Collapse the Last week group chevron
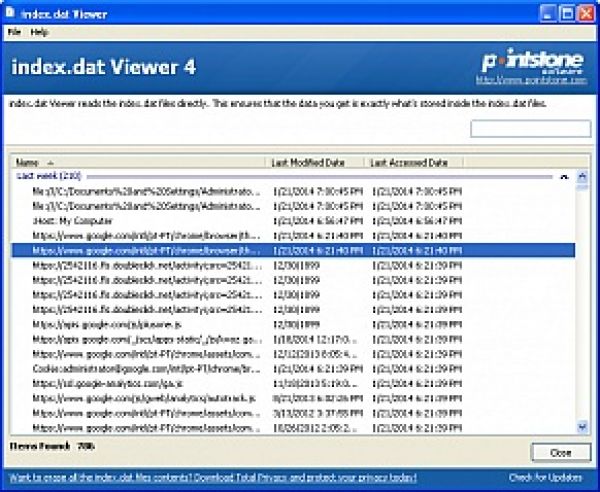 564,177
